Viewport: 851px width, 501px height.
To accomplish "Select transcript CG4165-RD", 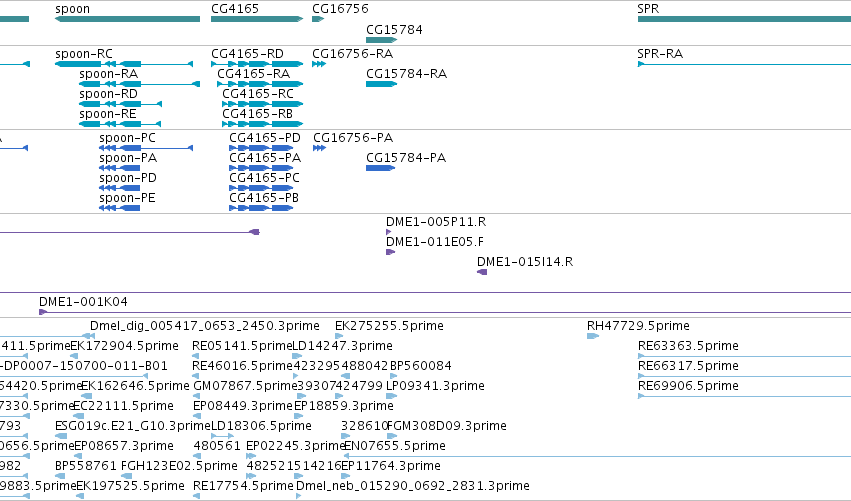I will [x=257, y=64].
